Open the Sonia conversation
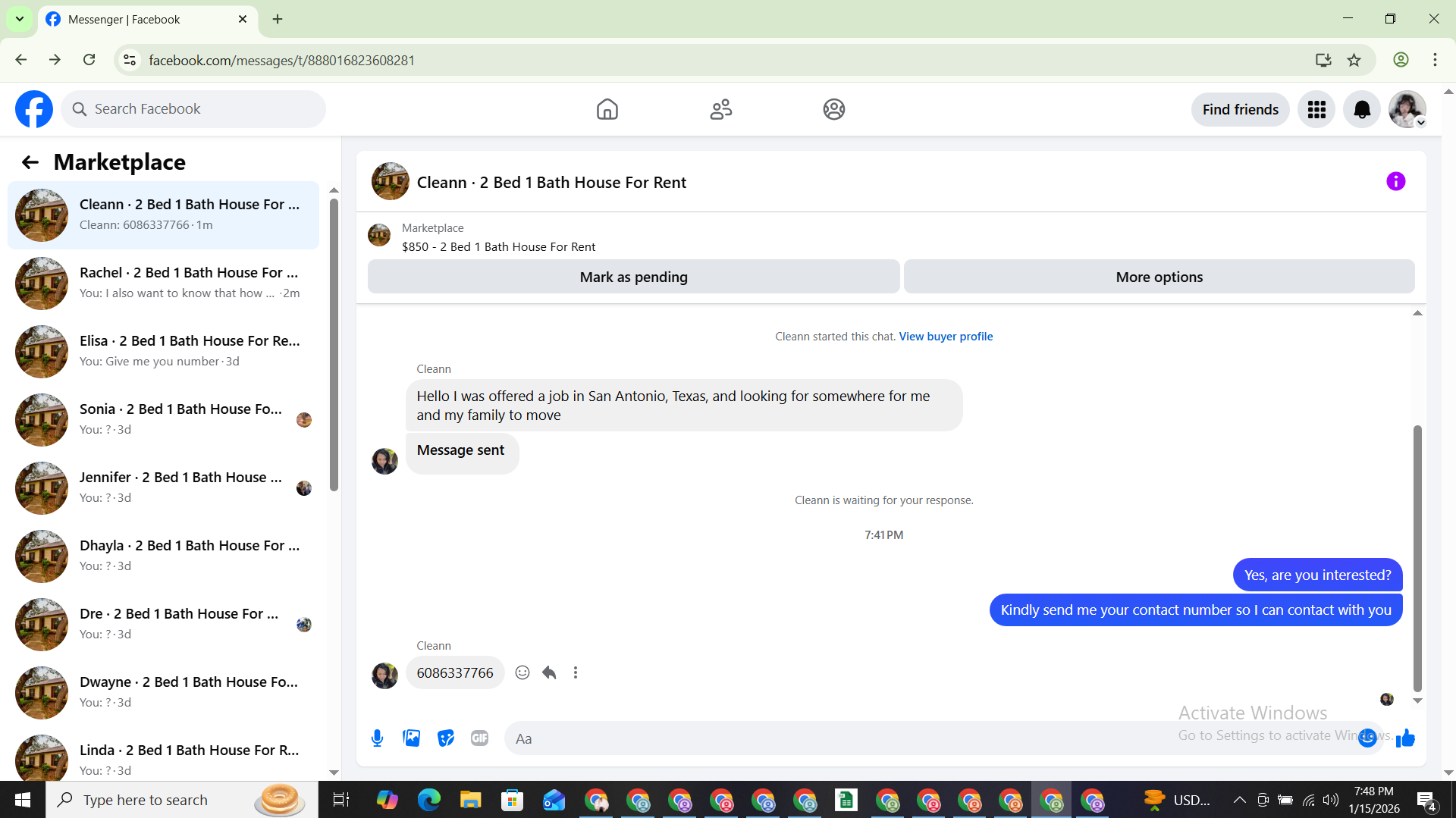 pos(163,419)
